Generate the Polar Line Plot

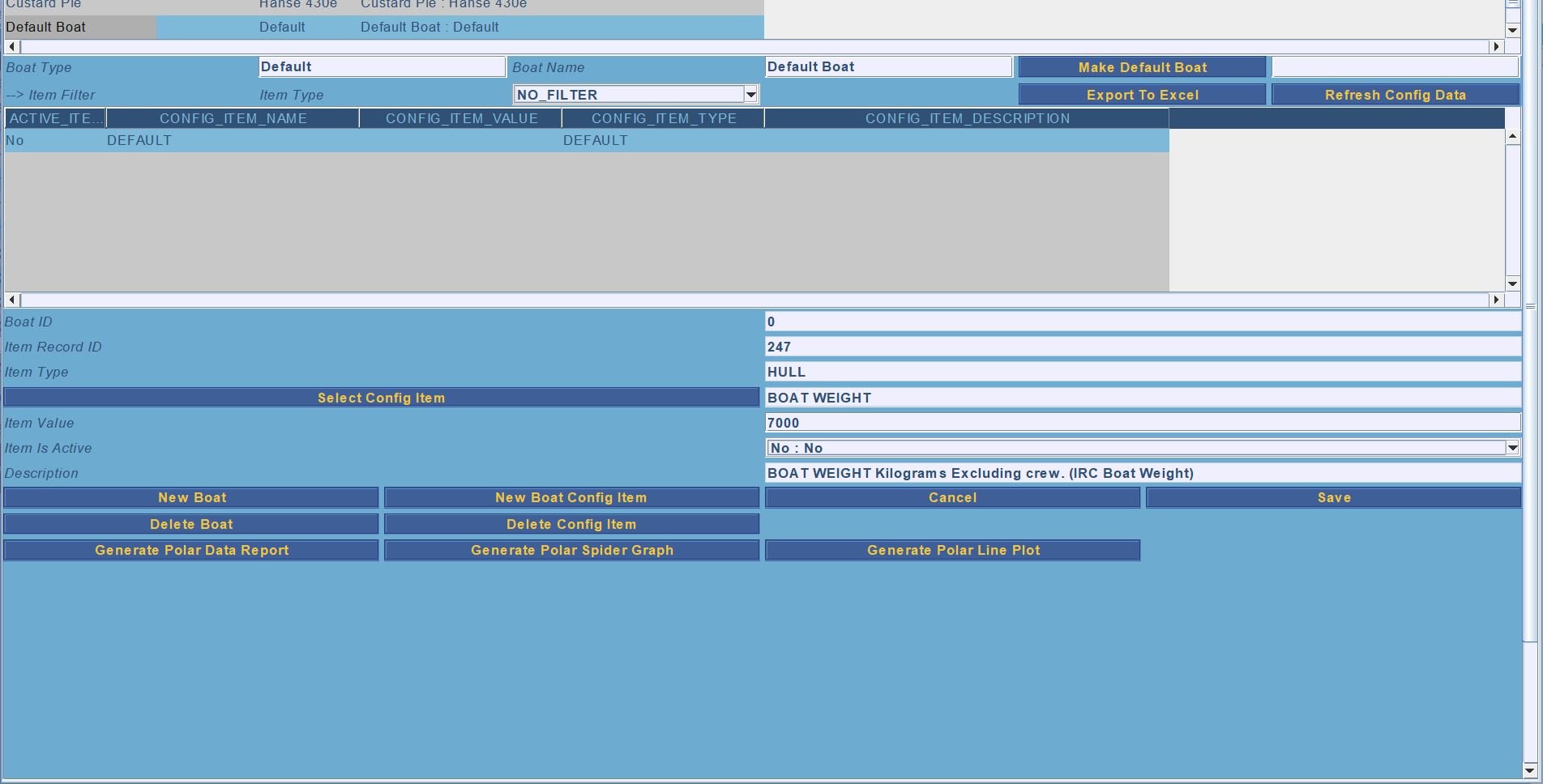[x=952, y=550]
